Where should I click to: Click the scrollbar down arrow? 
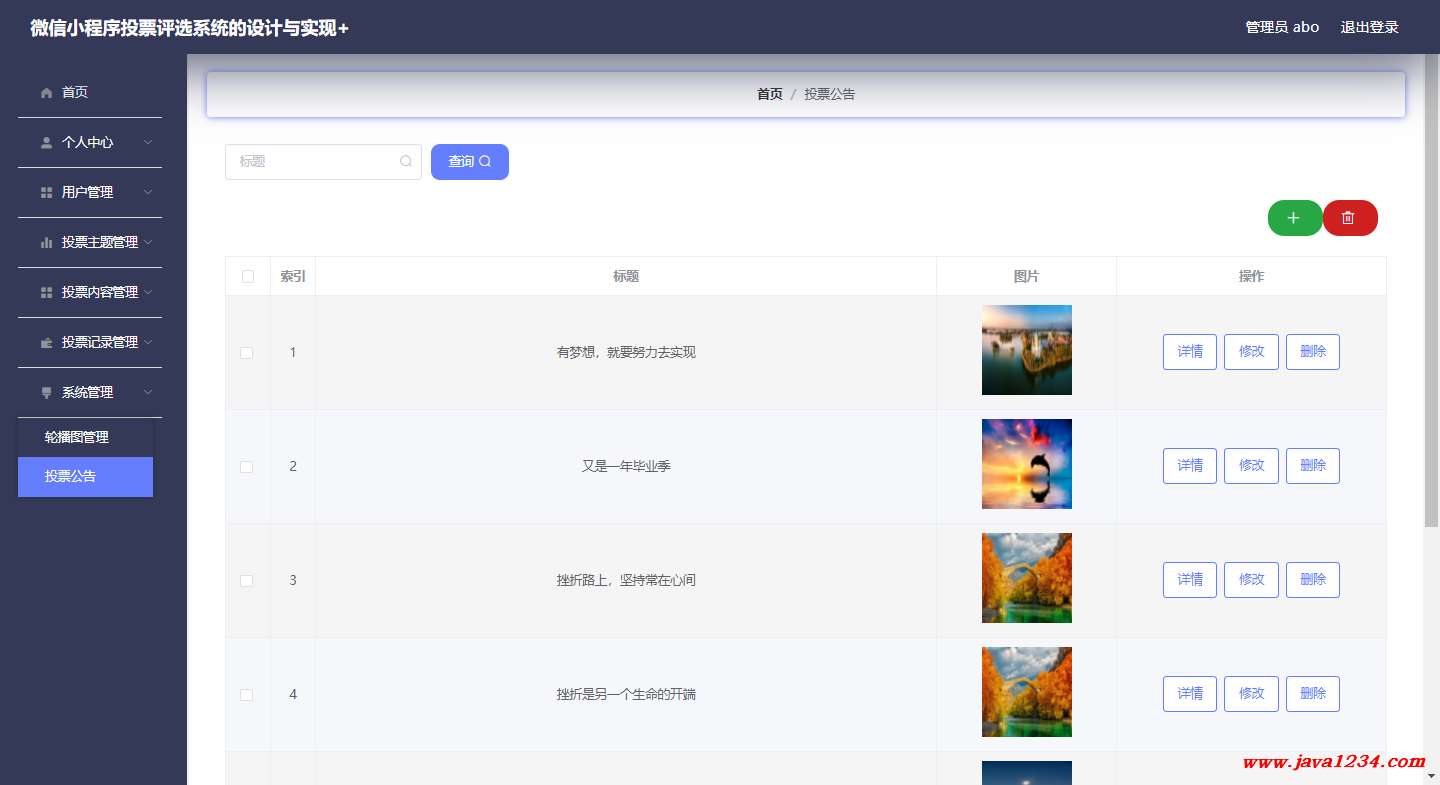tap(1431, 776)
